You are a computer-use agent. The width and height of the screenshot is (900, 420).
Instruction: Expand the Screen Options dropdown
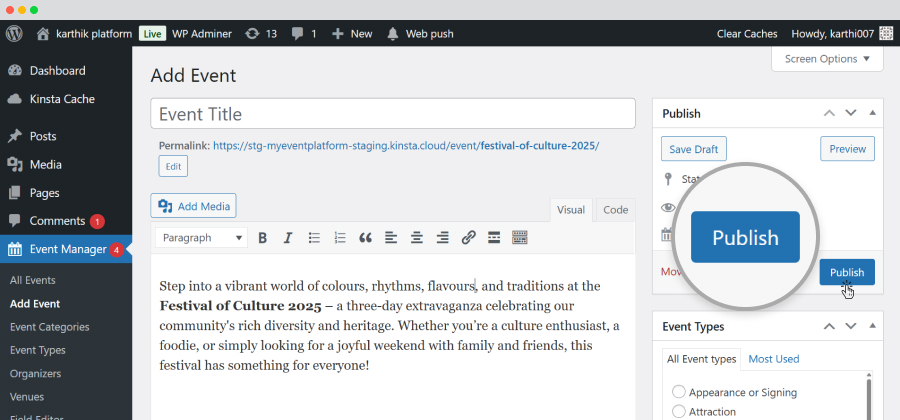[x=827, y=59]
